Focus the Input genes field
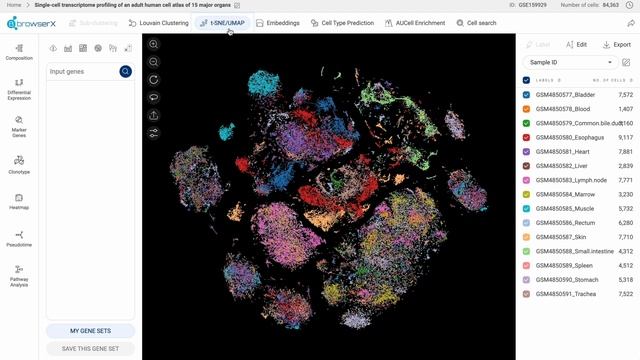 [83, 71]
